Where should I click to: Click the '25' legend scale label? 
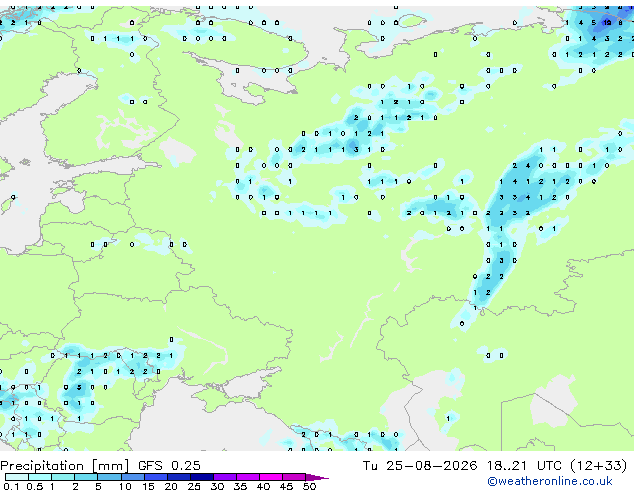194,486
